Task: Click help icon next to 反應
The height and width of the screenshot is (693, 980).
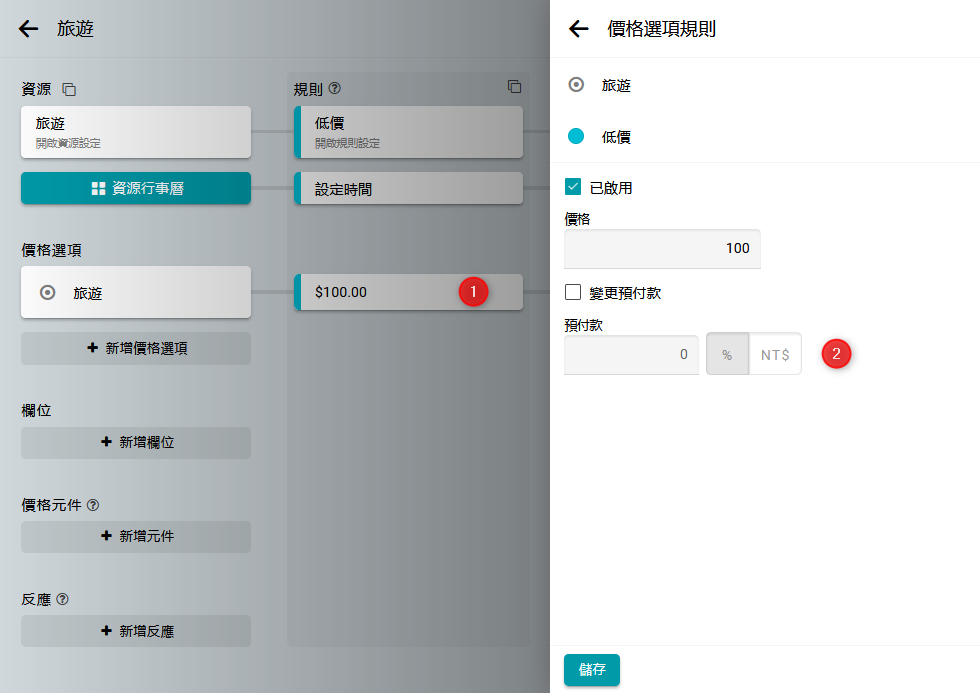Action: click(x=62, y=599)
